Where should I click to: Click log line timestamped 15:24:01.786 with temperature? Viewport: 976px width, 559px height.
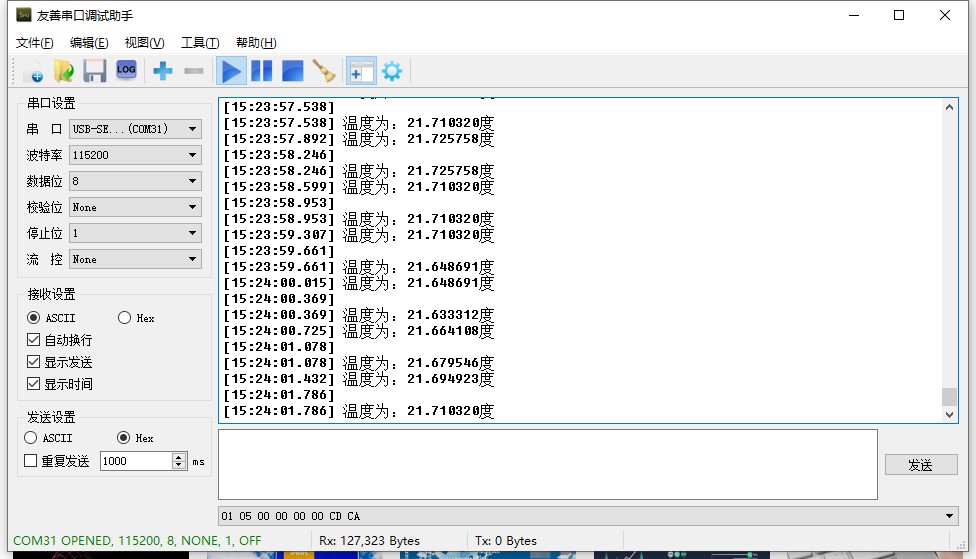click(359, 411)
